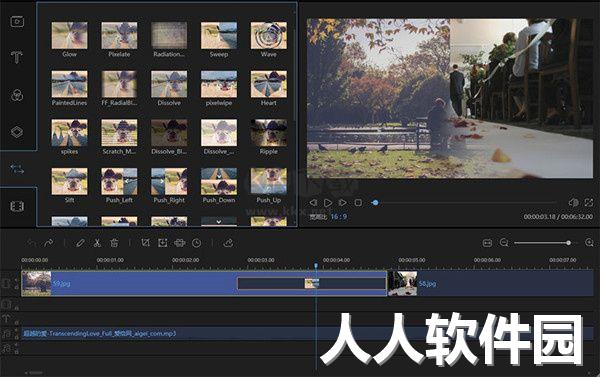Select the Crop tool in timeline toolbar
This screenshot has height=377, width=600.
pyautogui.click(x=145, y=243)
